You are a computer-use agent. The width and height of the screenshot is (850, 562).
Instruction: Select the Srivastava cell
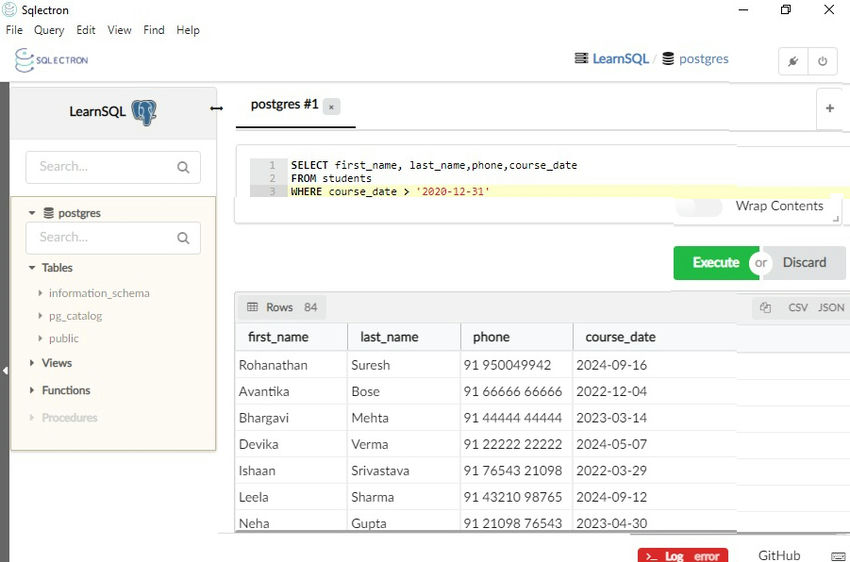click(x=404, y=470)
